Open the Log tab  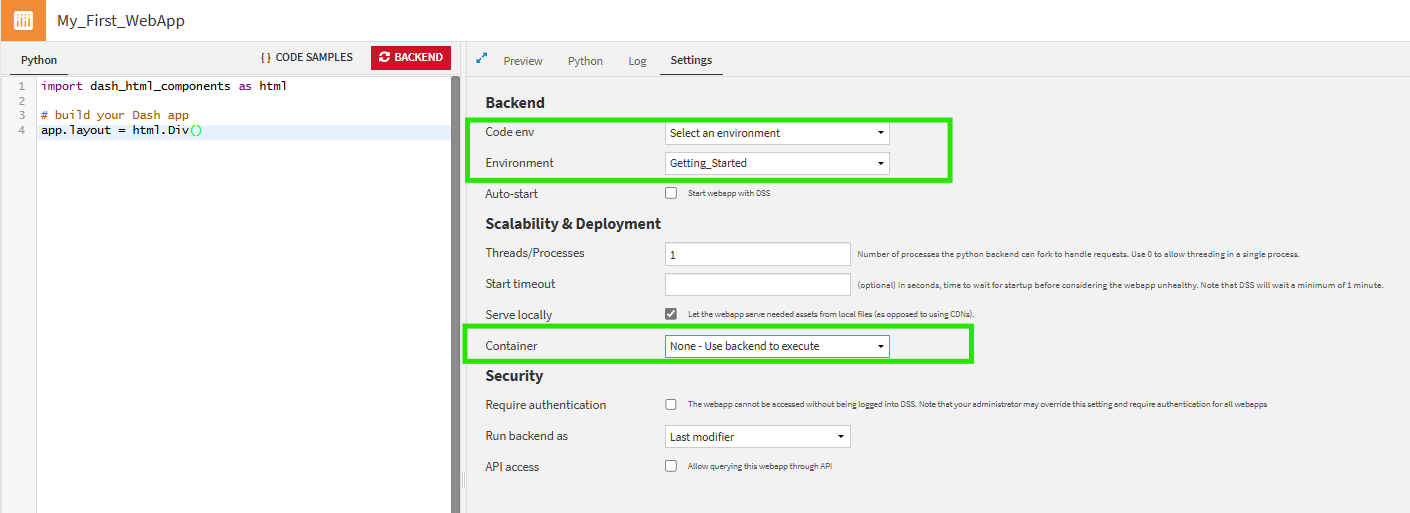[637, 61]
